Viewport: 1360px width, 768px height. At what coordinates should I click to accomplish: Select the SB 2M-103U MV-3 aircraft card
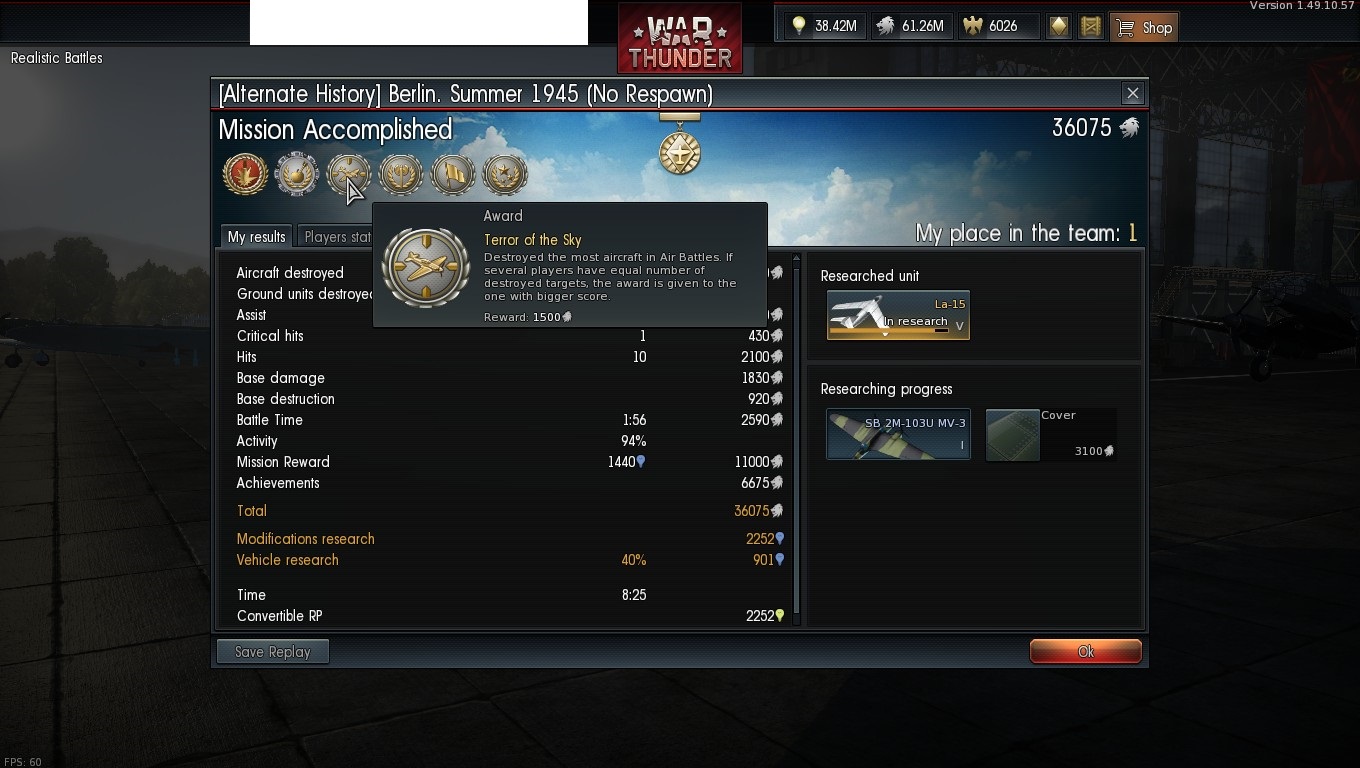(898, 435)
